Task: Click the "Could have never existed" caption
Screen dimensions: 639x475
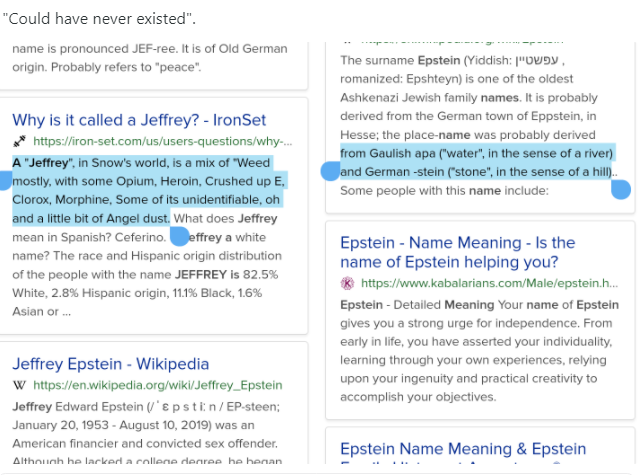Action: pyautogui.click(x=99, y=19)
